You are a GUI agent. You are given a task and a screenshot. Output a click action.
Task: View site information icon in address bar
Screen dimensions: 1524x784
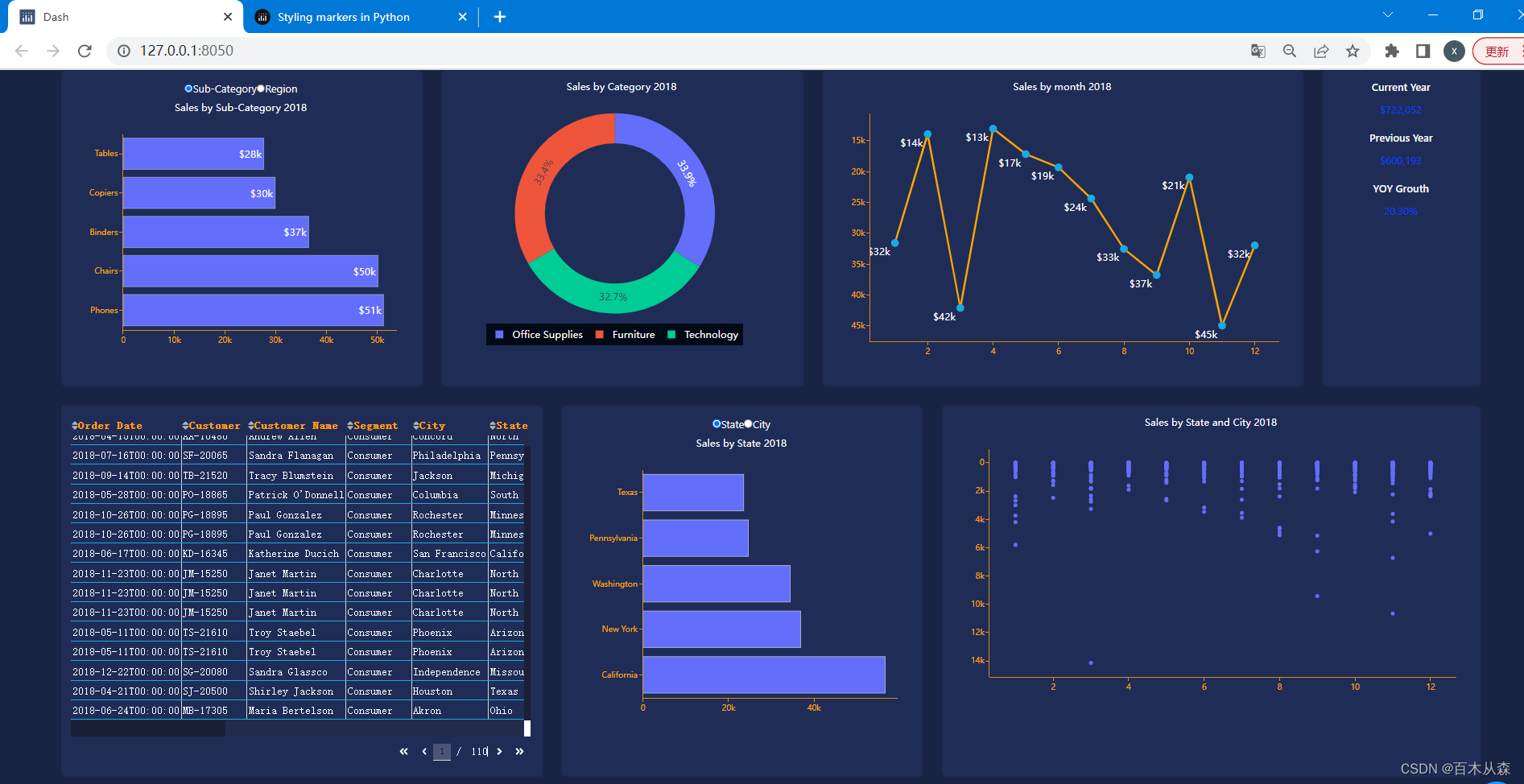124,51
